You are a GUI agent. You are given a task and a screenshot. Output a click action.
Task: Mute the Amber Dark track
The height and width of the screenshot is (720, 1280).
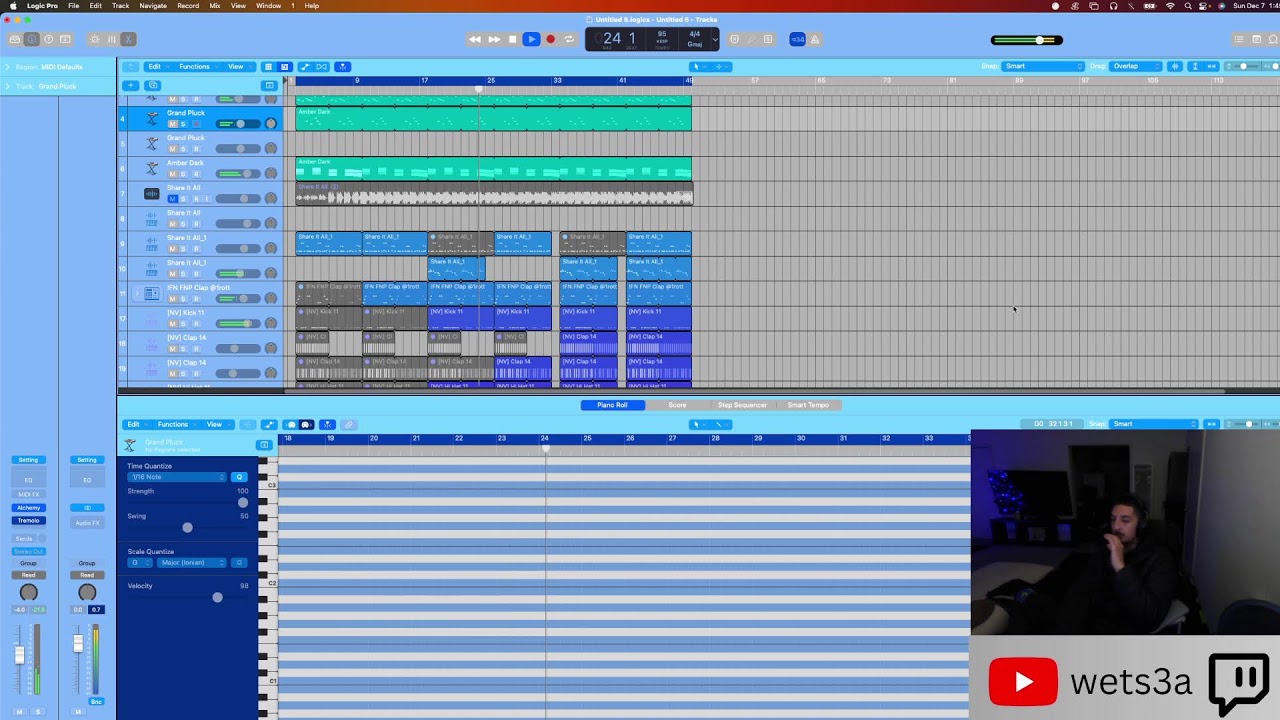click(x=172, y=174)
